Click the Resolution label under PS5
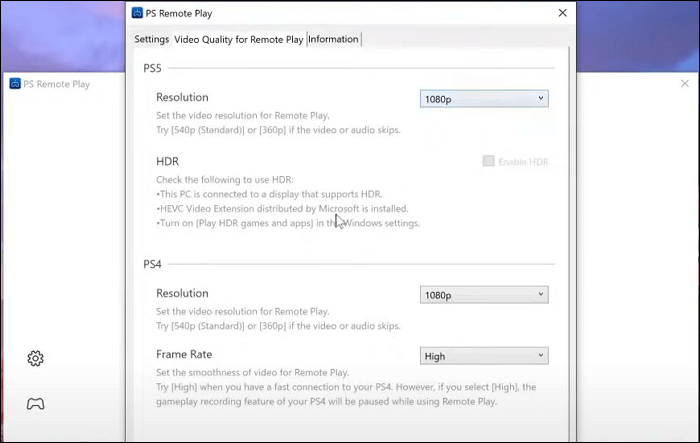 pyautogui.click(x=182, y=97)
